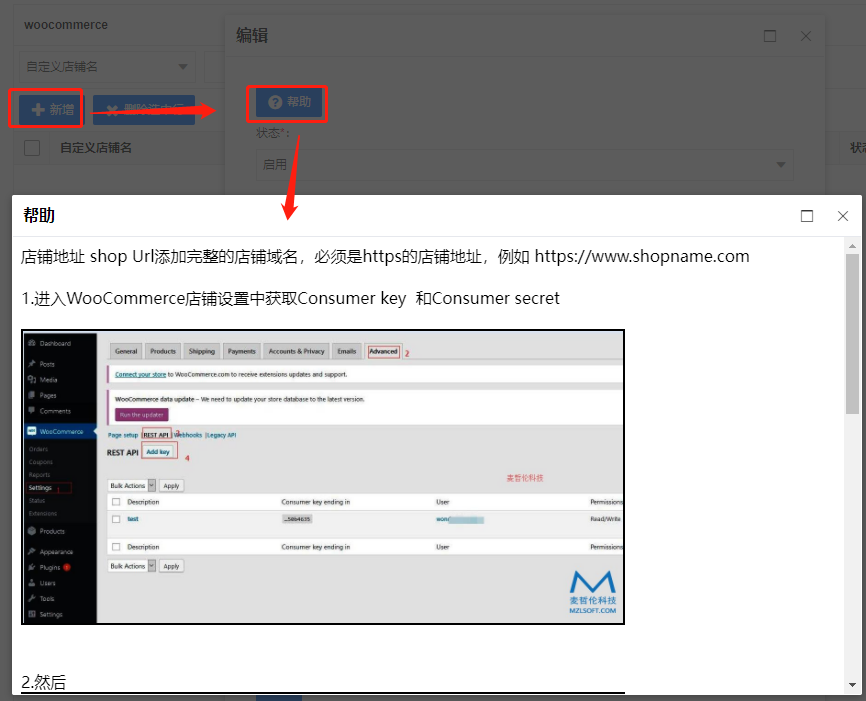This screenshot has width=866, height=701.
Task: Click the 编辑 dialog title text
Action: pos(252,35)
